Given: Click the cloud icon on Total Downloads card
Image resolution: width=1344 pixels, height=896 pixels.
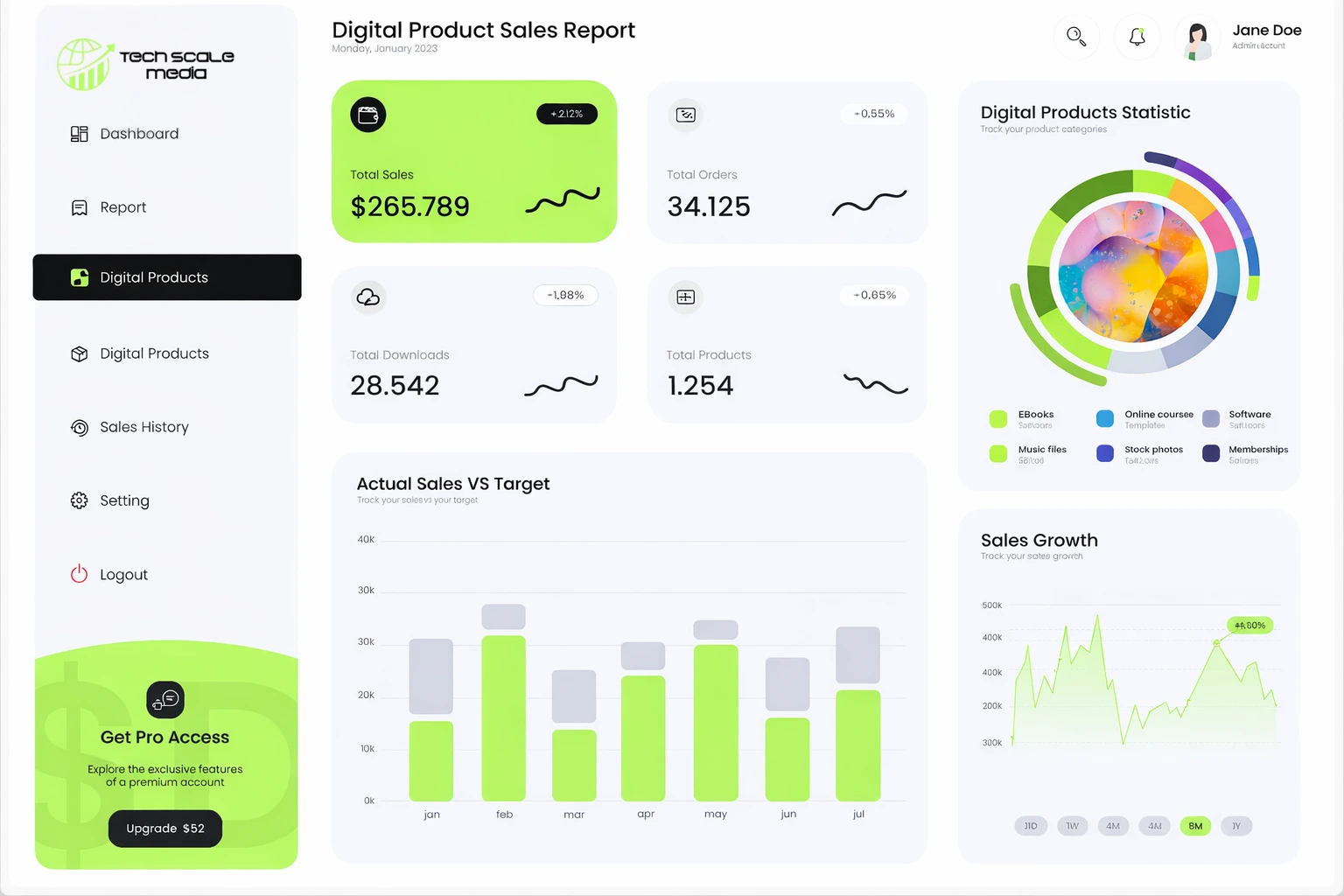Looking at the screenshot, I should (368, 297).
